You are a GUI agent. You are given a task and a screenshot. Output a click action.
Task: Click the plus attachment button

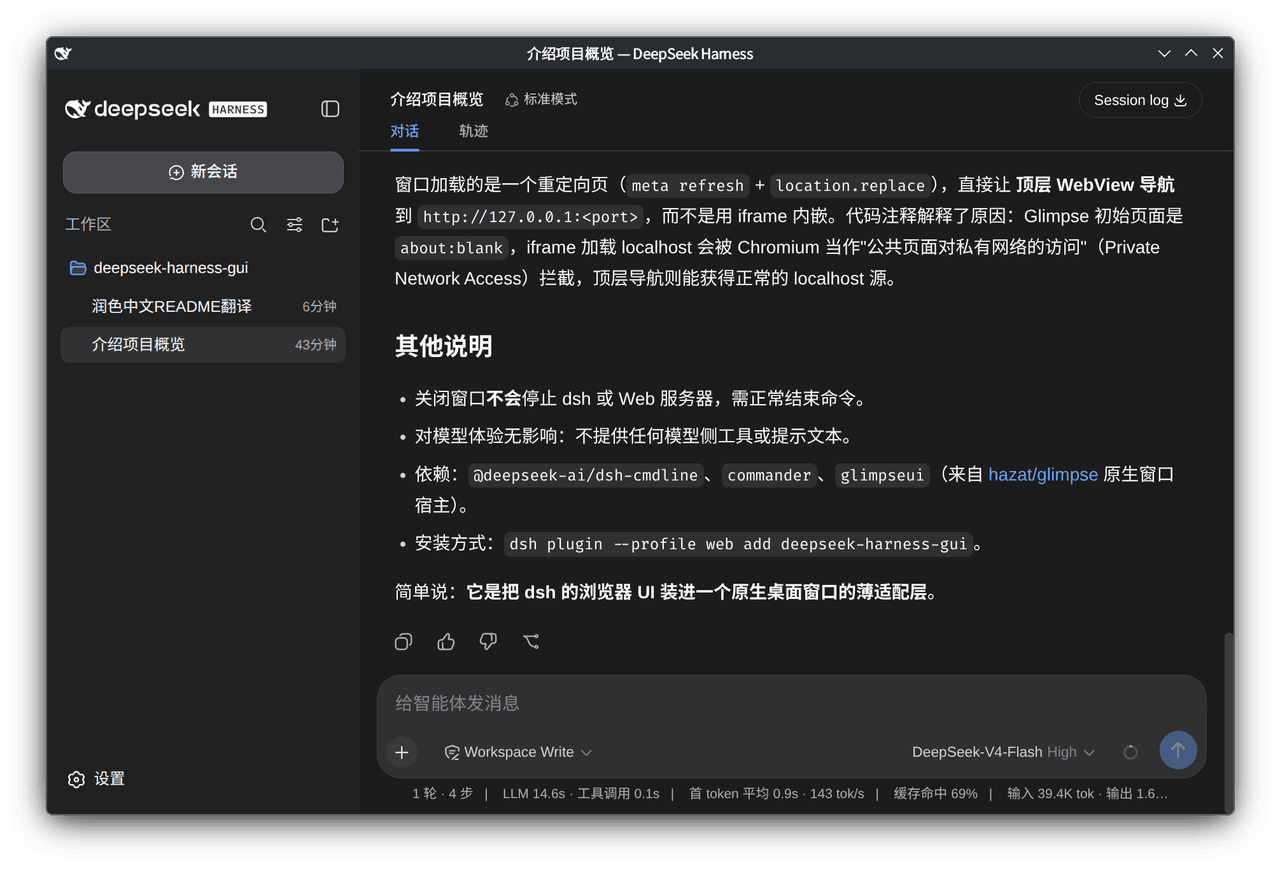coord(402,752)
